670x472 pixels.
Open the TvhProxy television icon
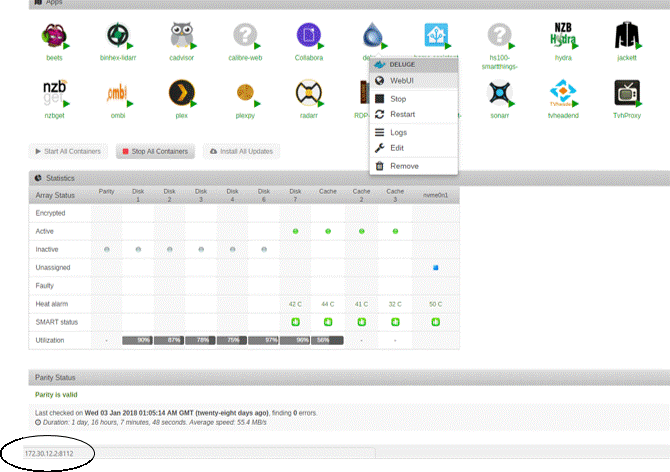tap(627, 93)
